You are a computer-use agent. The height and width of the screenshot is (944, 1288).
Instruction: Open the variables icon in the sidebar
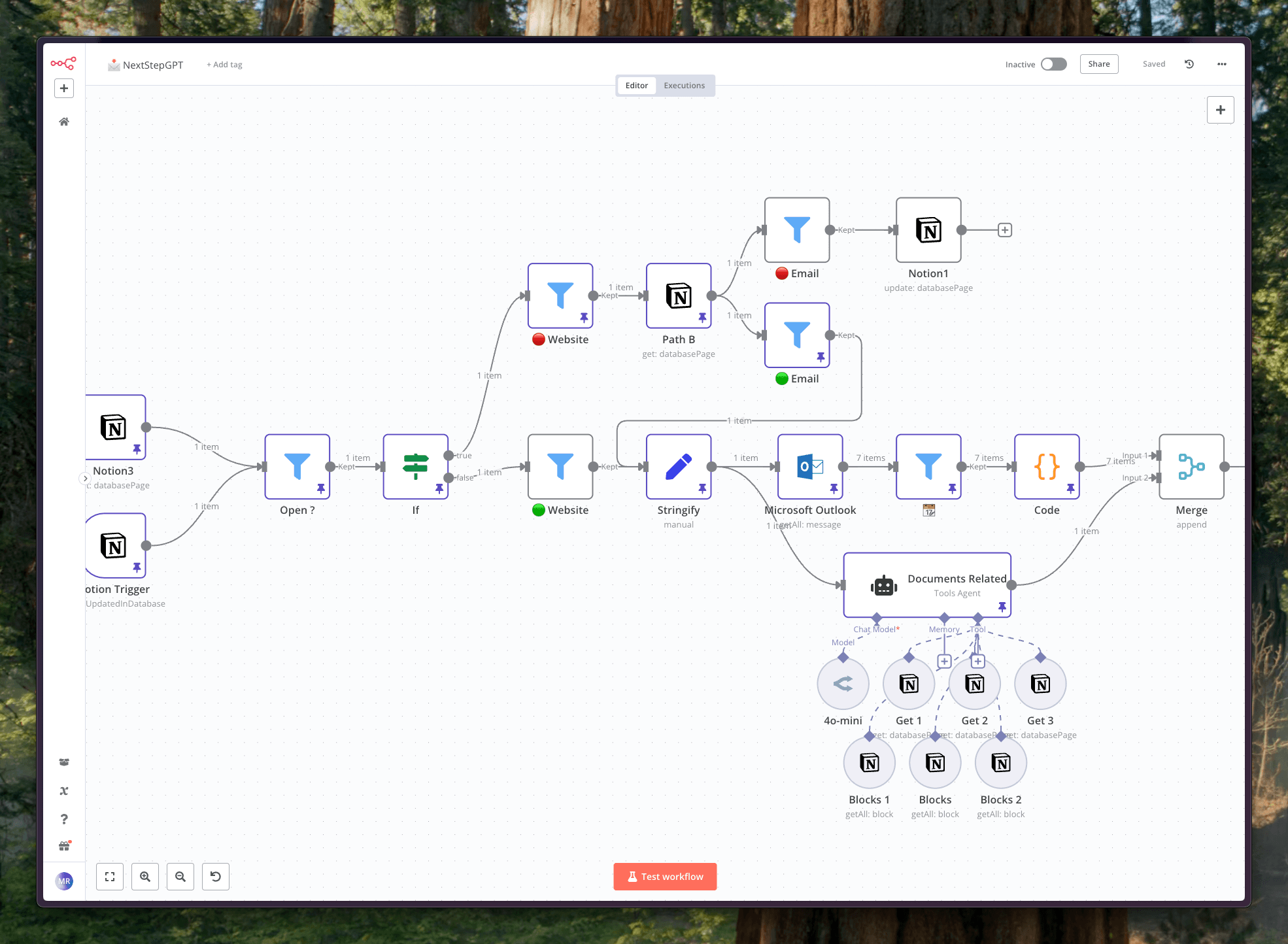point(64,791)
